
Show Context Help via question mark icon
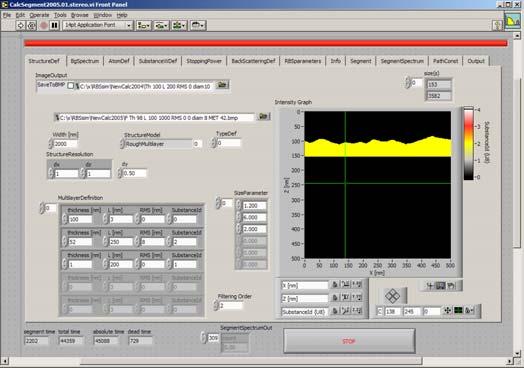497,25
